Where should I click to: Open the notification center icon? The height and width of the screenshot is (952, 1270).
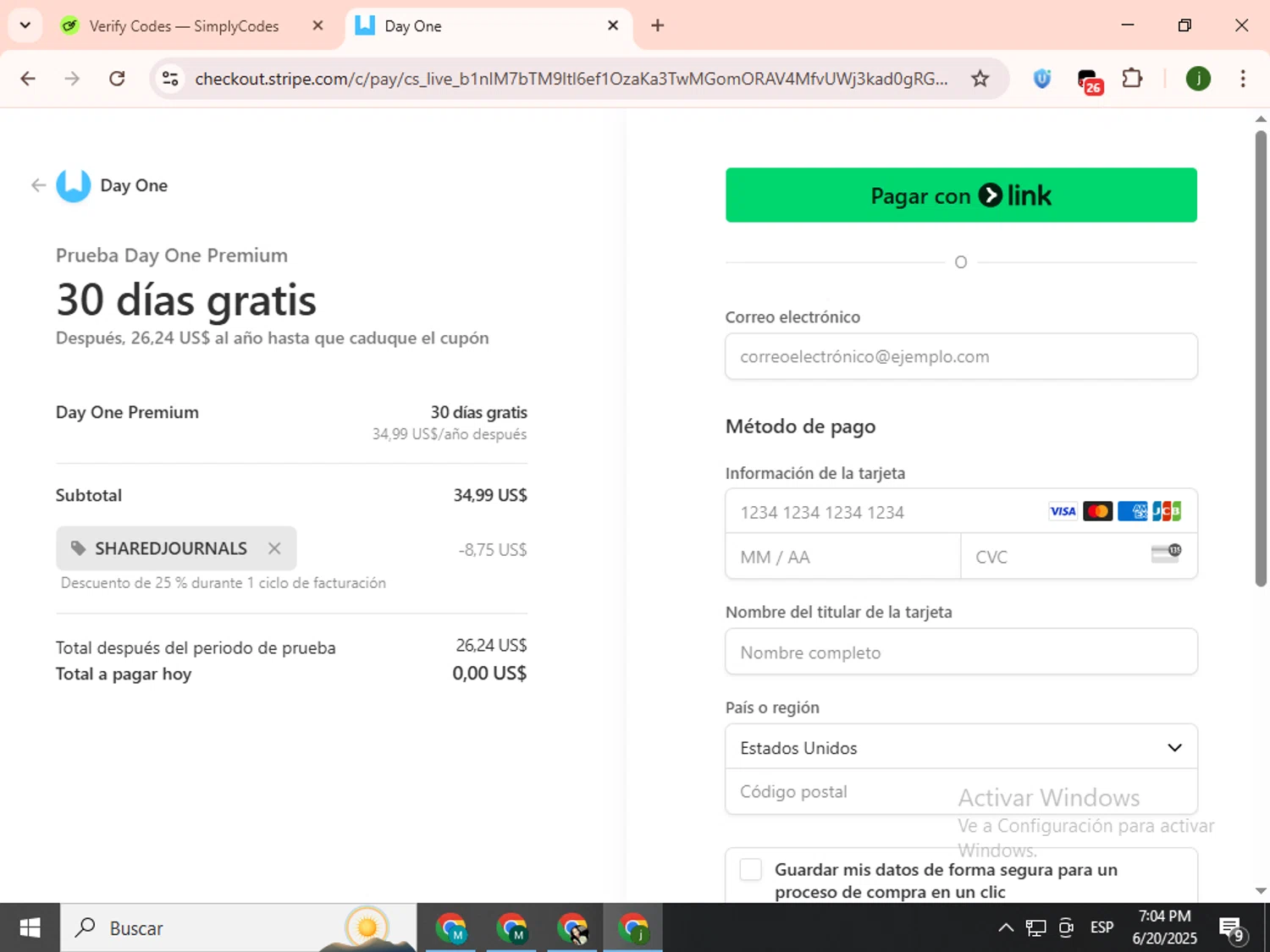tap(1232, 928)
